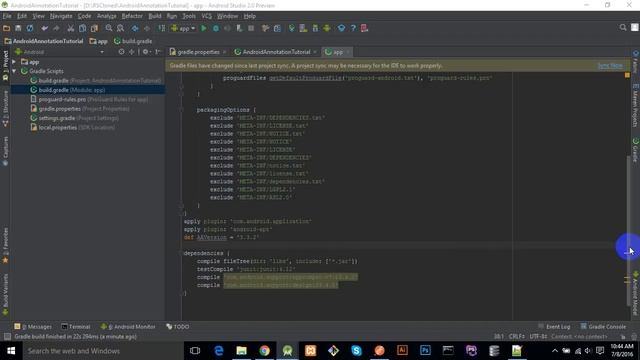Click the Synchronize toolbar icon
The width and height of the screenshot is (640, 360).
(30, 28)
